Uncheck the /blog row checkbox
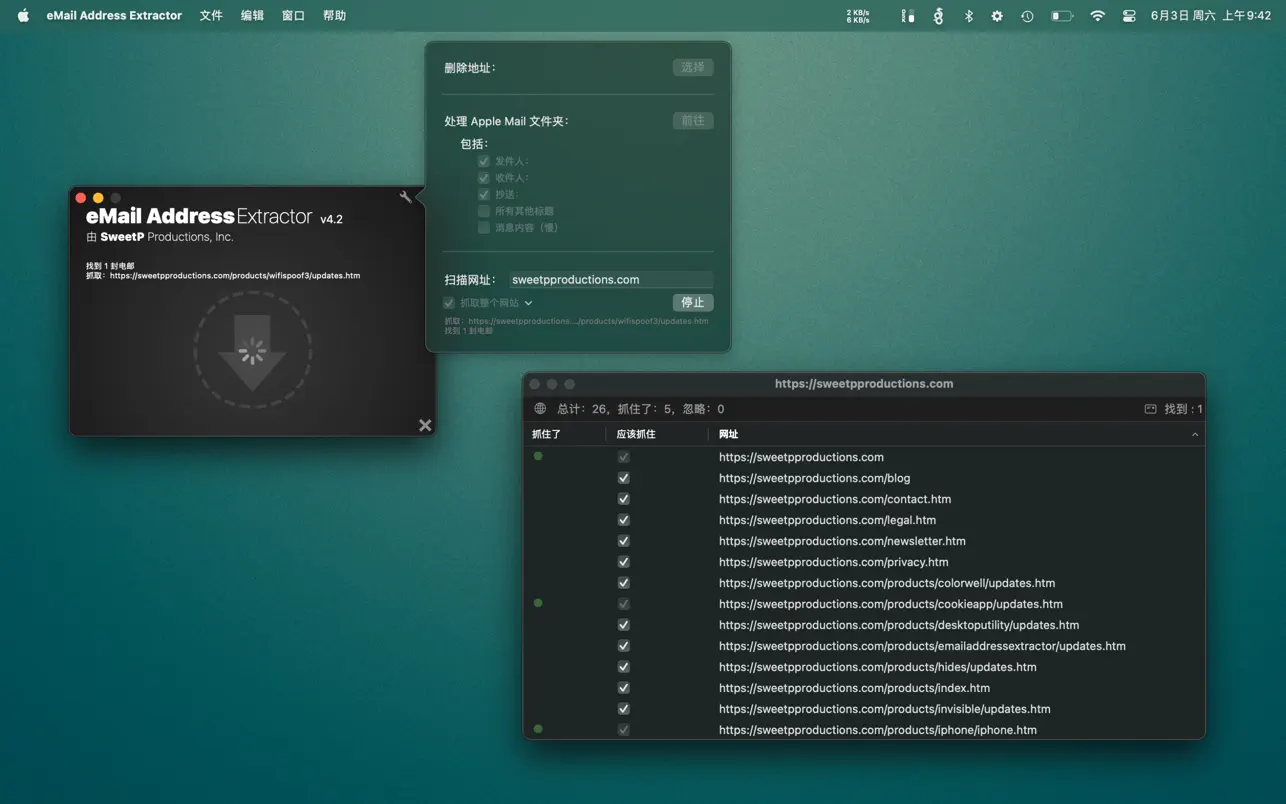The height and width of the screenshot is (804, 1286). [624, 478]
